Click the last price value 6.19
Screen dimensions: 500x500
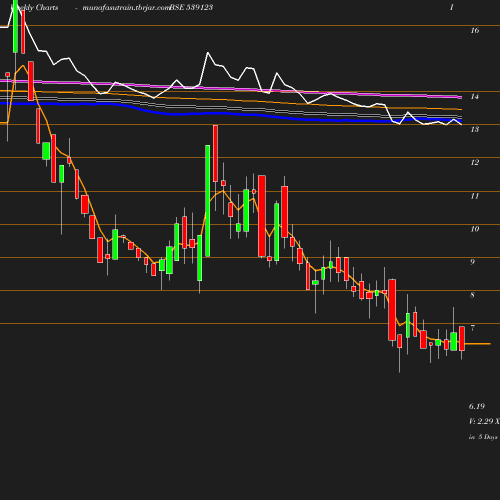477,406
